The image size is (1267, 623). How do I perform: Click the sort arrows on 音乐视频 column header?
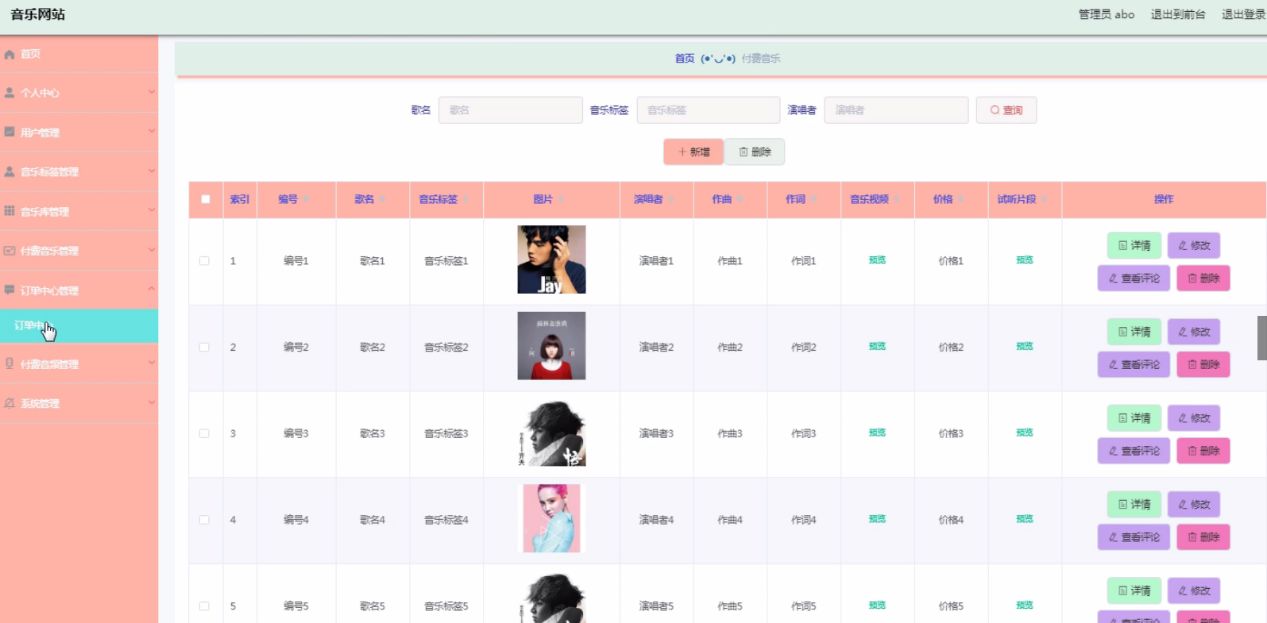[x=896, y=200]
